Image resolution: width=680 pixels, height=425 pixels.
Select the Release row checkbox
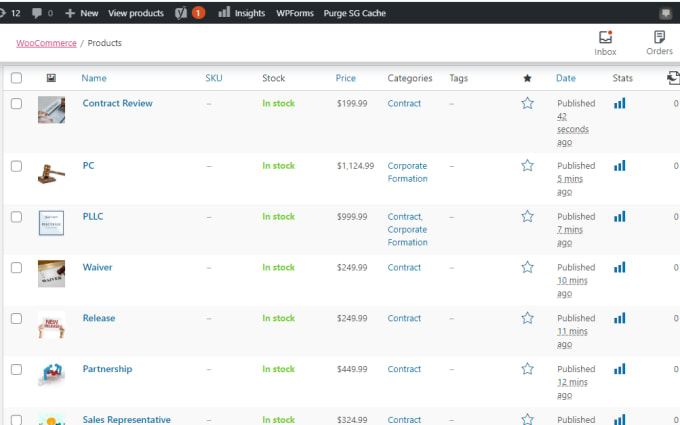pyautogui.click(x=16, y=318)
